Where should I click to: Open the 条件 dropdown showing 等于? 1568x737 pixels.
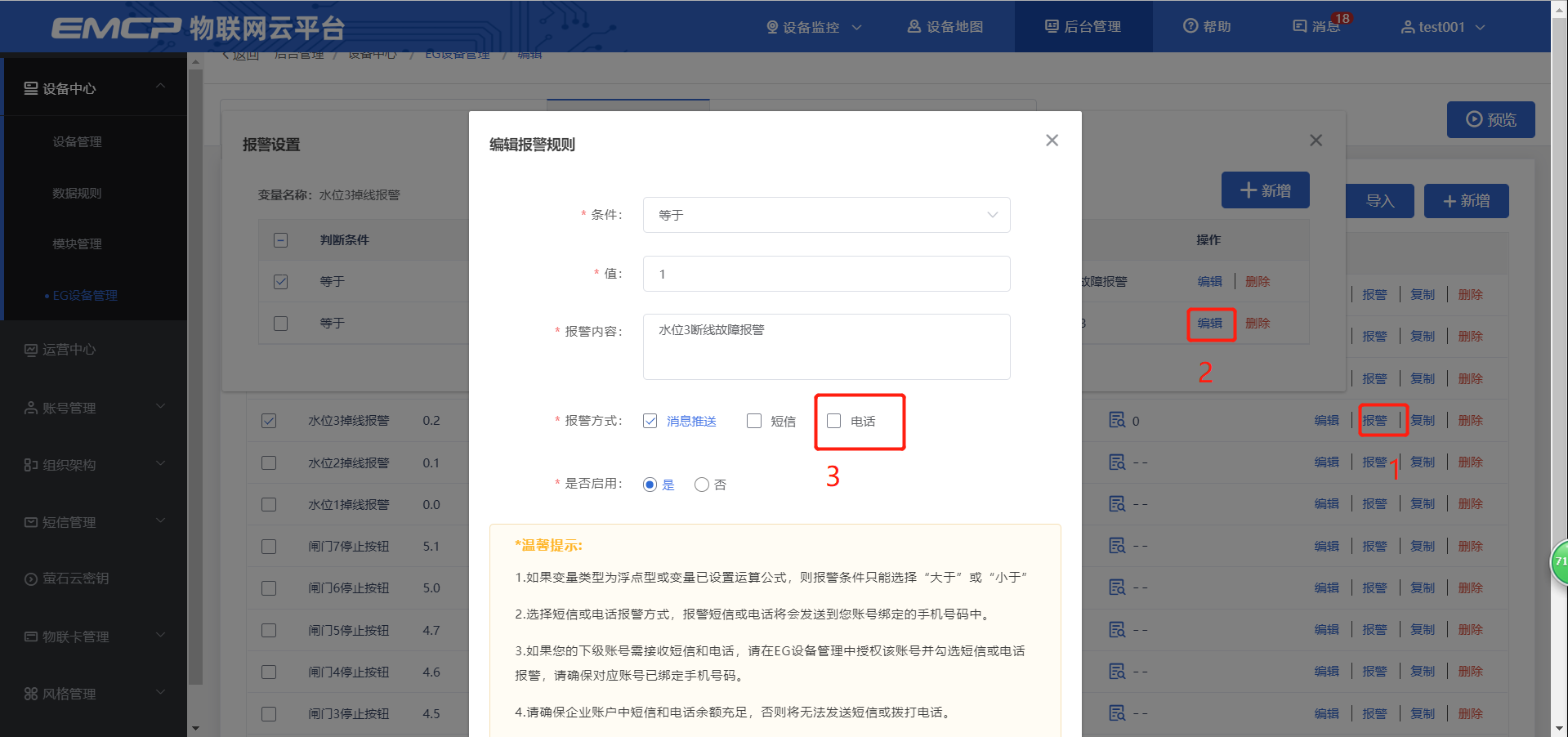click(x=826, y=215)
